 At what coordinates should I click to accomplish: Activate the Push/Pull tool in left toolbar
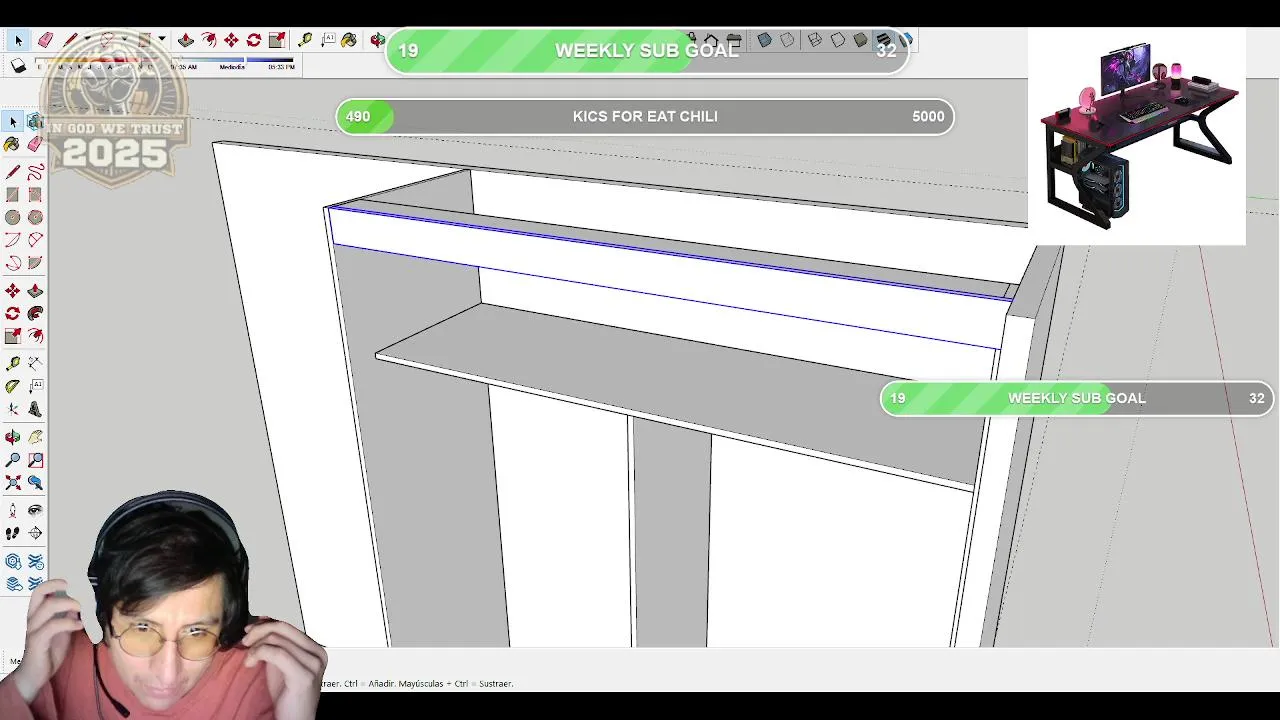pyautogui.click(x=35, y=290)
